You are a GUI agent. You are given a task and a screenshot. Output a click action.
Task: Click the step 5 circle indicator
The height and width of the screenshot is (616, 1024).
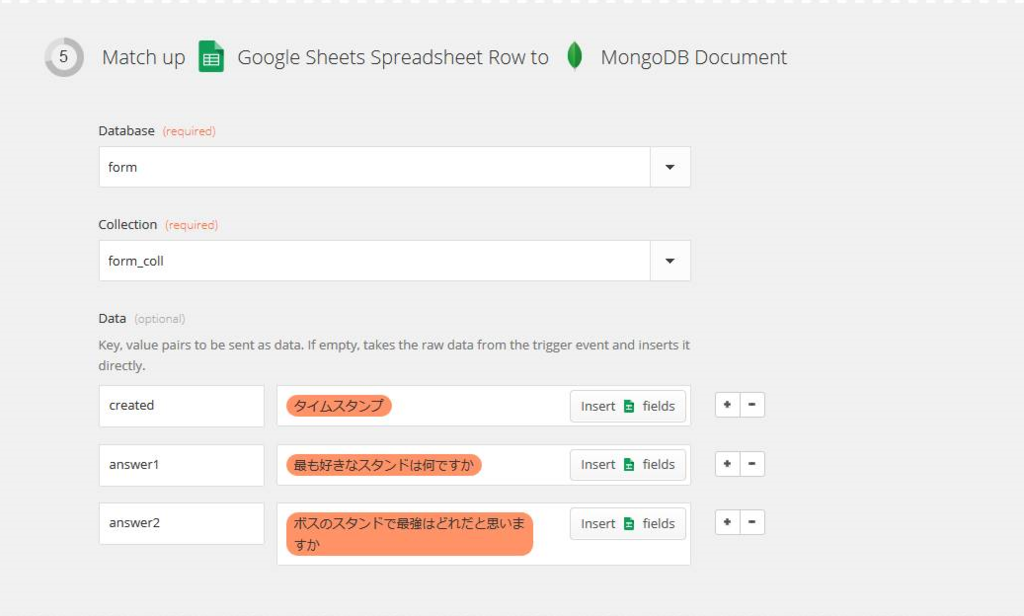pyautogui.click(x=63, y=57)
